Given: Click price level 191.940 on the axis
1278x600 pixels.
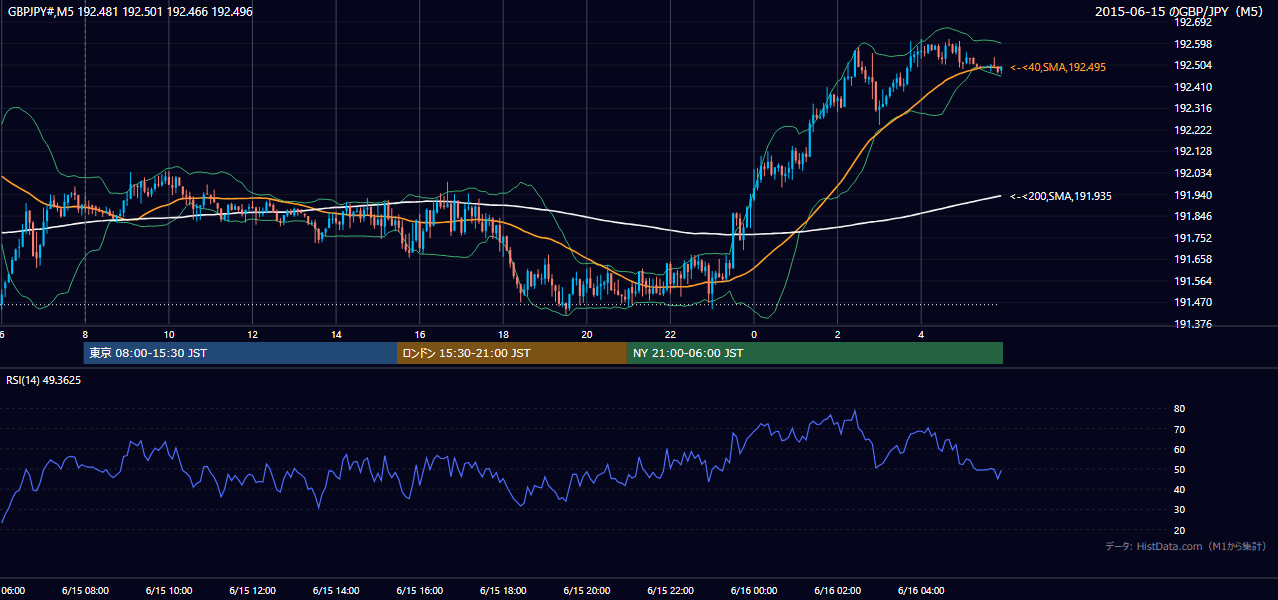Looking at the screenshot, I should 1192,195.
